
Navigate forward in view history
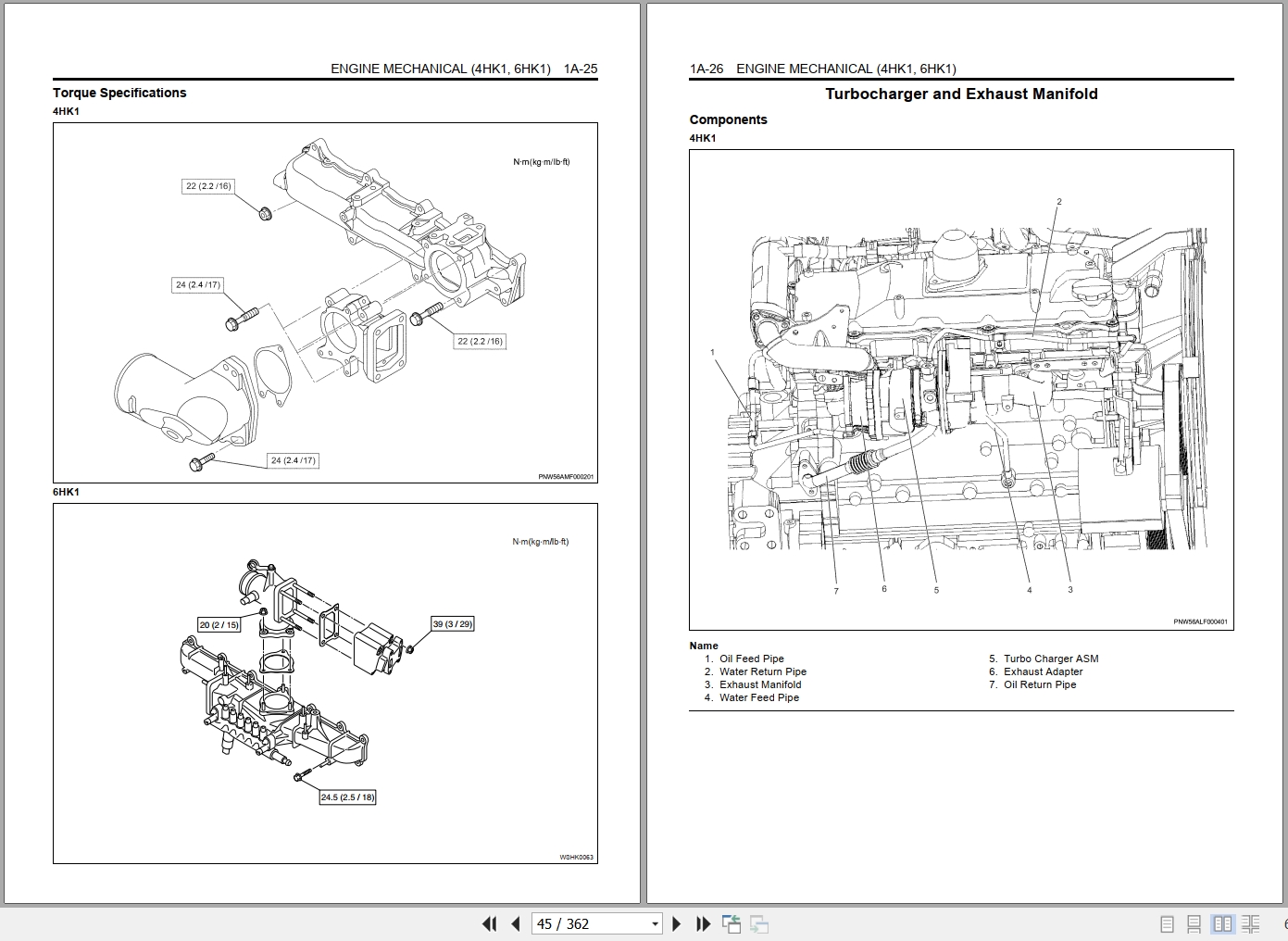(x=760, y=924)
